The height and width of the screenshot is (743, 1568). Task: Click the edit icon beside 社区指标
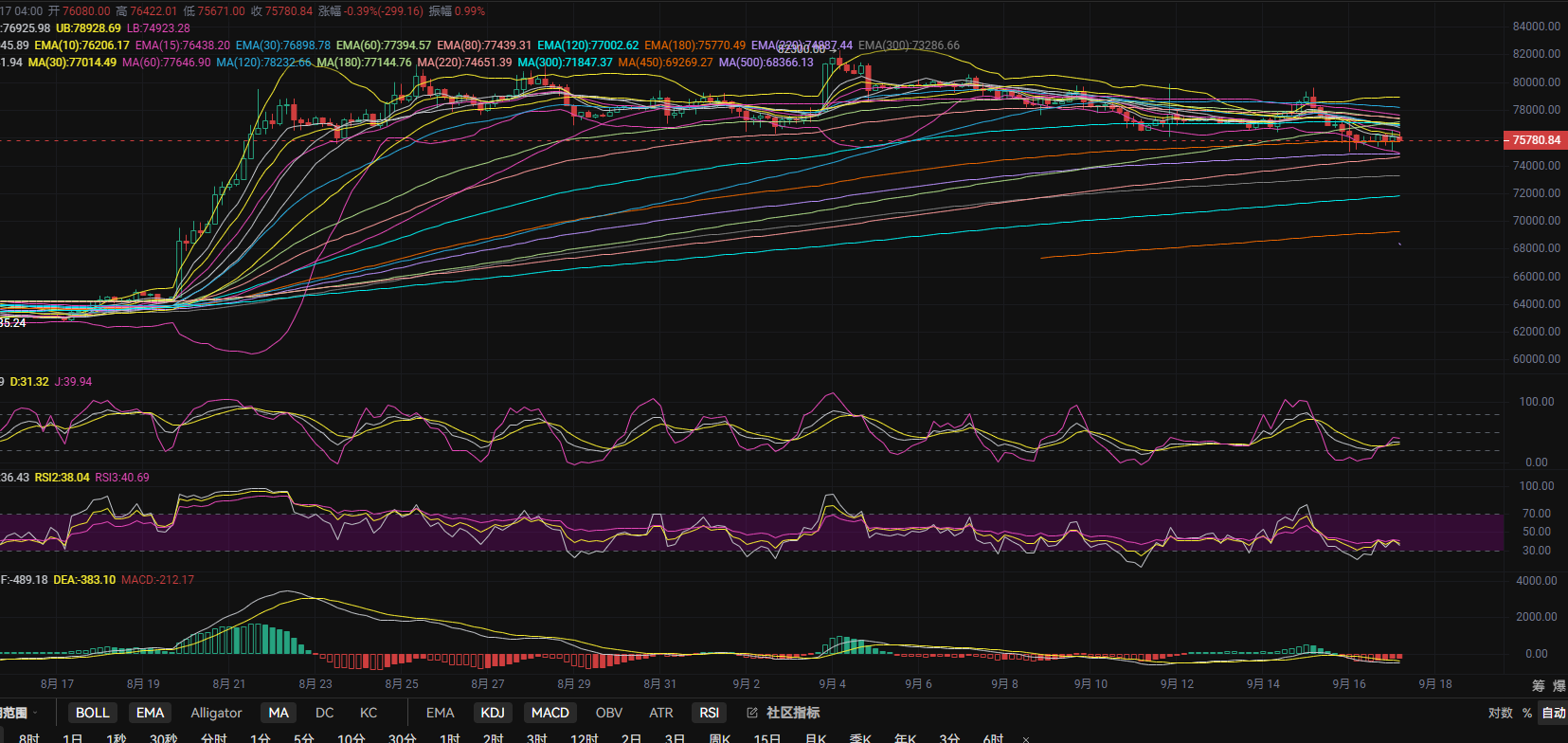point(752,713)
